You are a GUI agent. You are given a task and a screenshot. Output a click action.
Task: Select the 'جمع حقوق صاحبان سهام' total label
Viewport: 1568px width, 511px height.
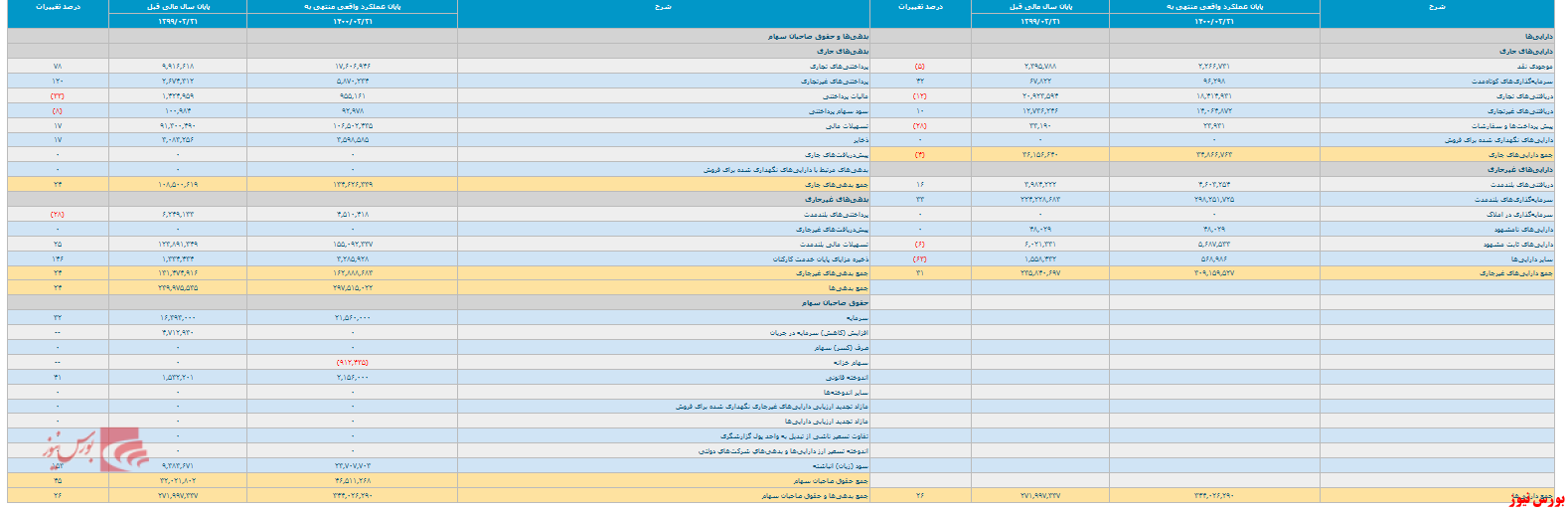coord(829,480)
